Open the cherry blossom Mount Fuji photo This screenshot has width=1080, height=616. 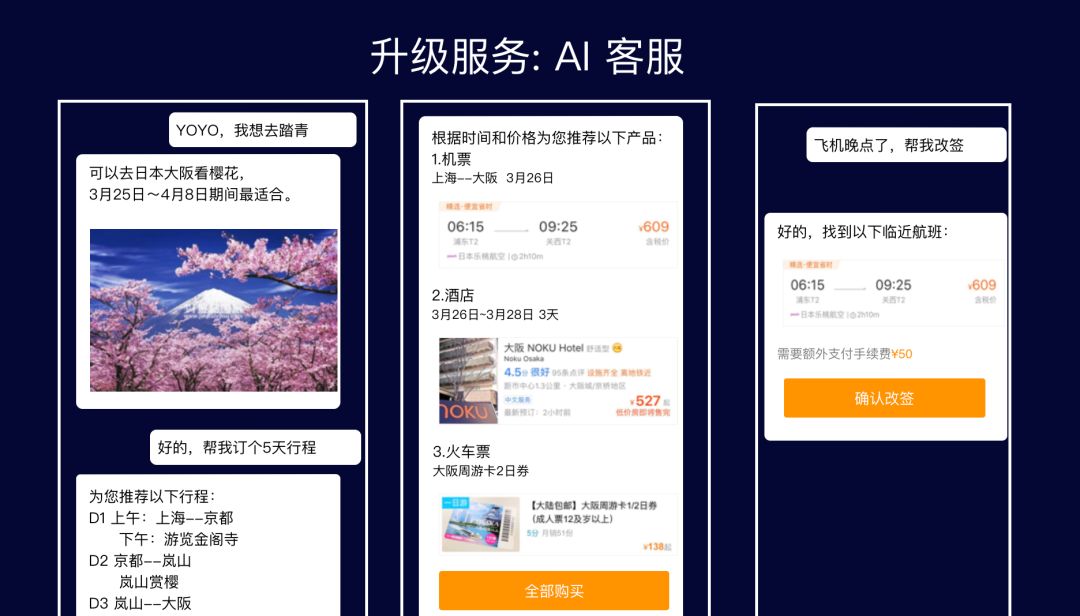tap(214, 310)
